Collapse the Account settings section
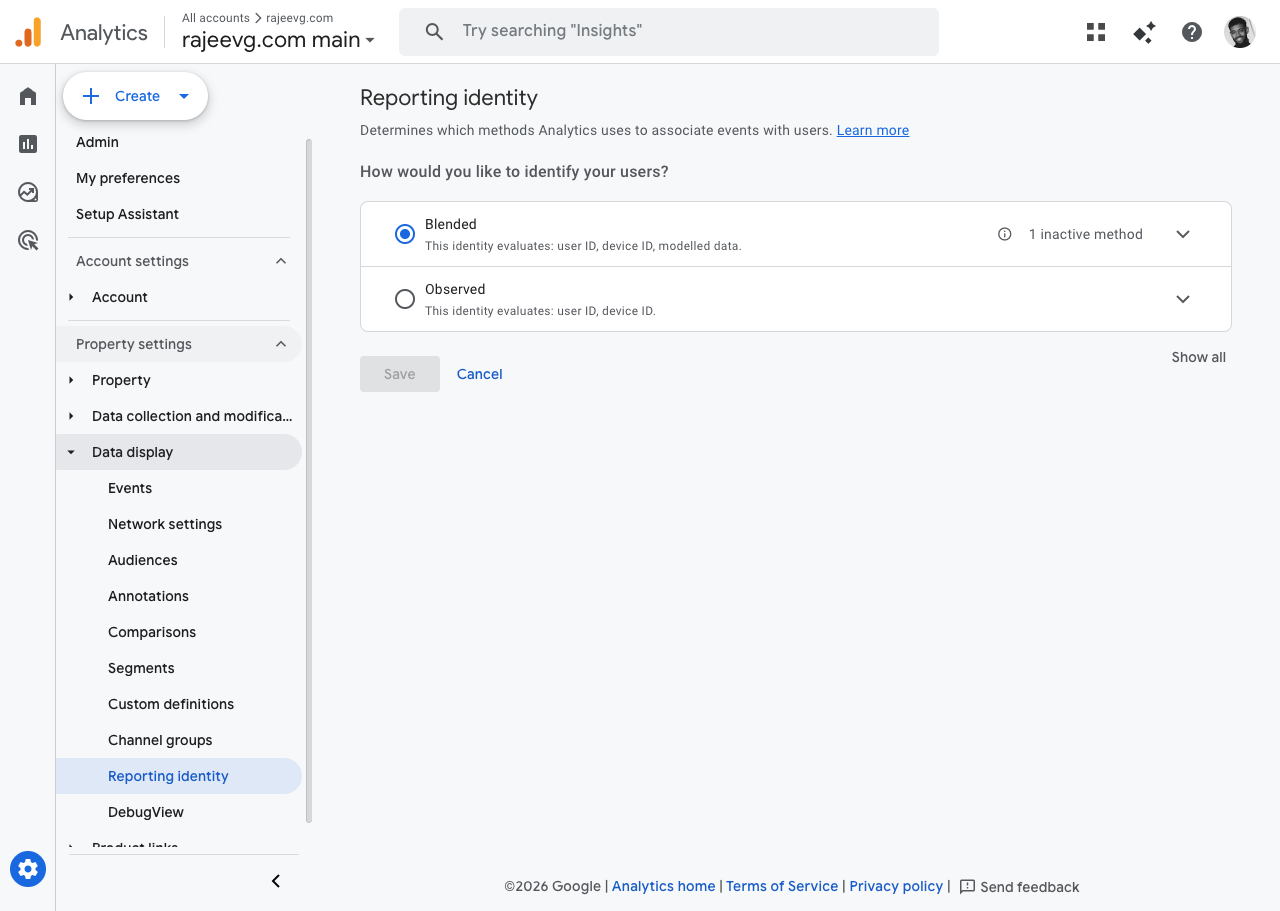Image resolution: width=1280 pixels, height=911 pixels. [x=281, y=260]
